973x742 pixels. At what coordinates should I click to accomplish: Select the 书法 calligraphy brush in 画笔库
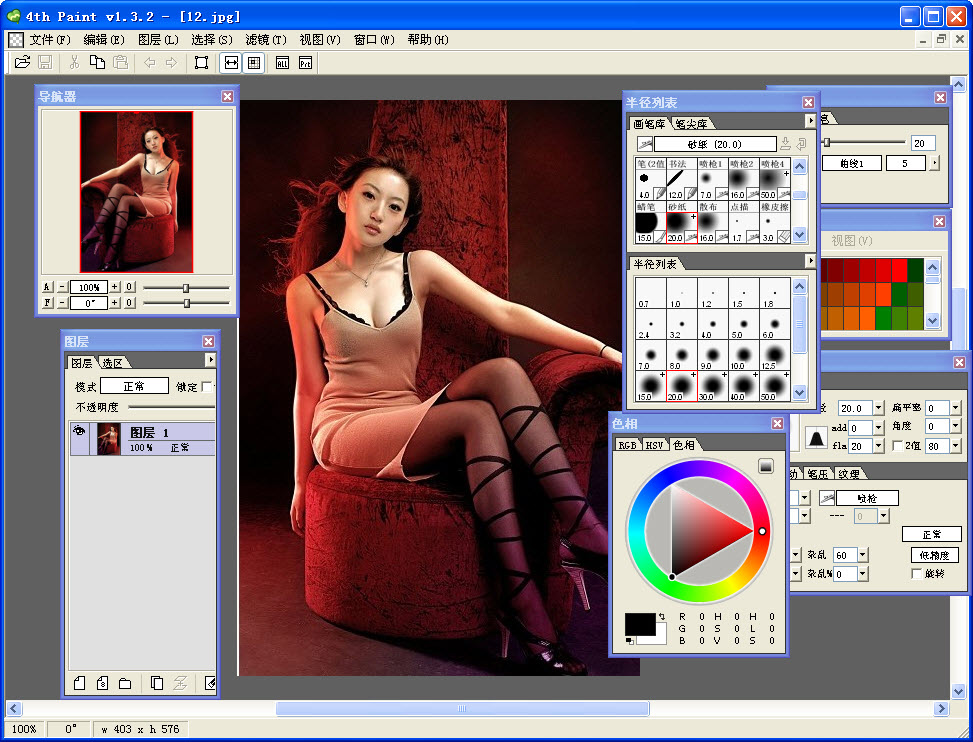coord(682,180)
